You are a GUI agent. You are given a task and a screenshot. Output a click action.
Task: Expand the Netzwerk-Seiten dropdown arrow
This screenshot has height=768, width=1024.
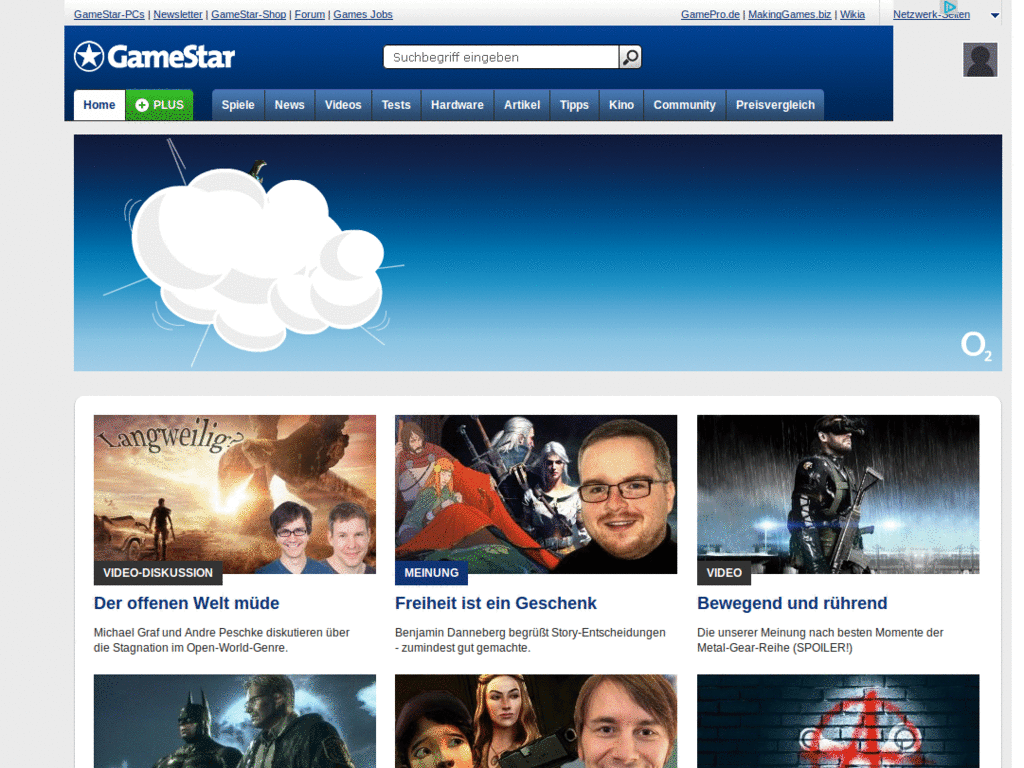(x=994, y=15)
